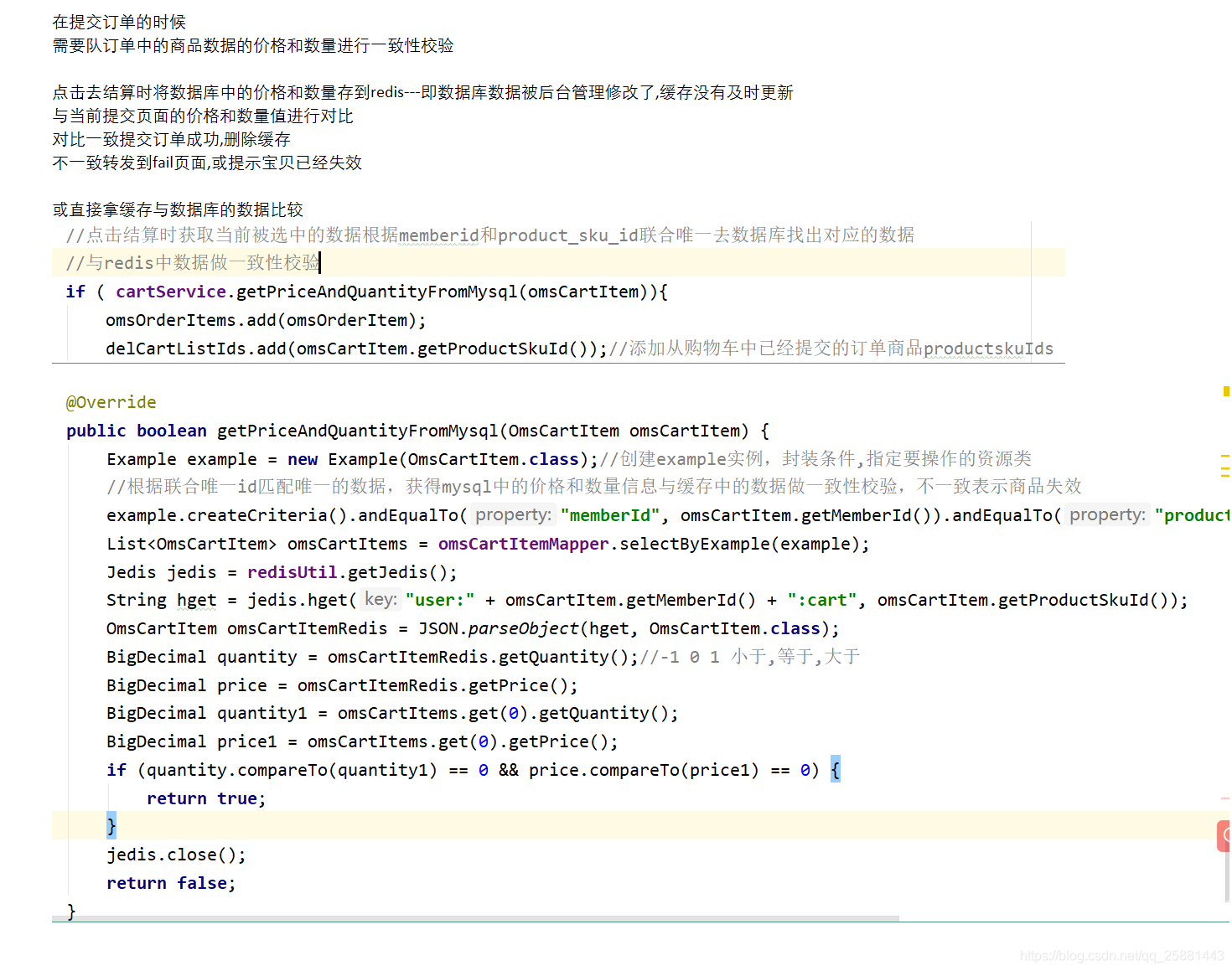Click the 'delCartListIds.add' code line
The width and height of the screenshot is (1232, 971).
(x=579, y=349)
